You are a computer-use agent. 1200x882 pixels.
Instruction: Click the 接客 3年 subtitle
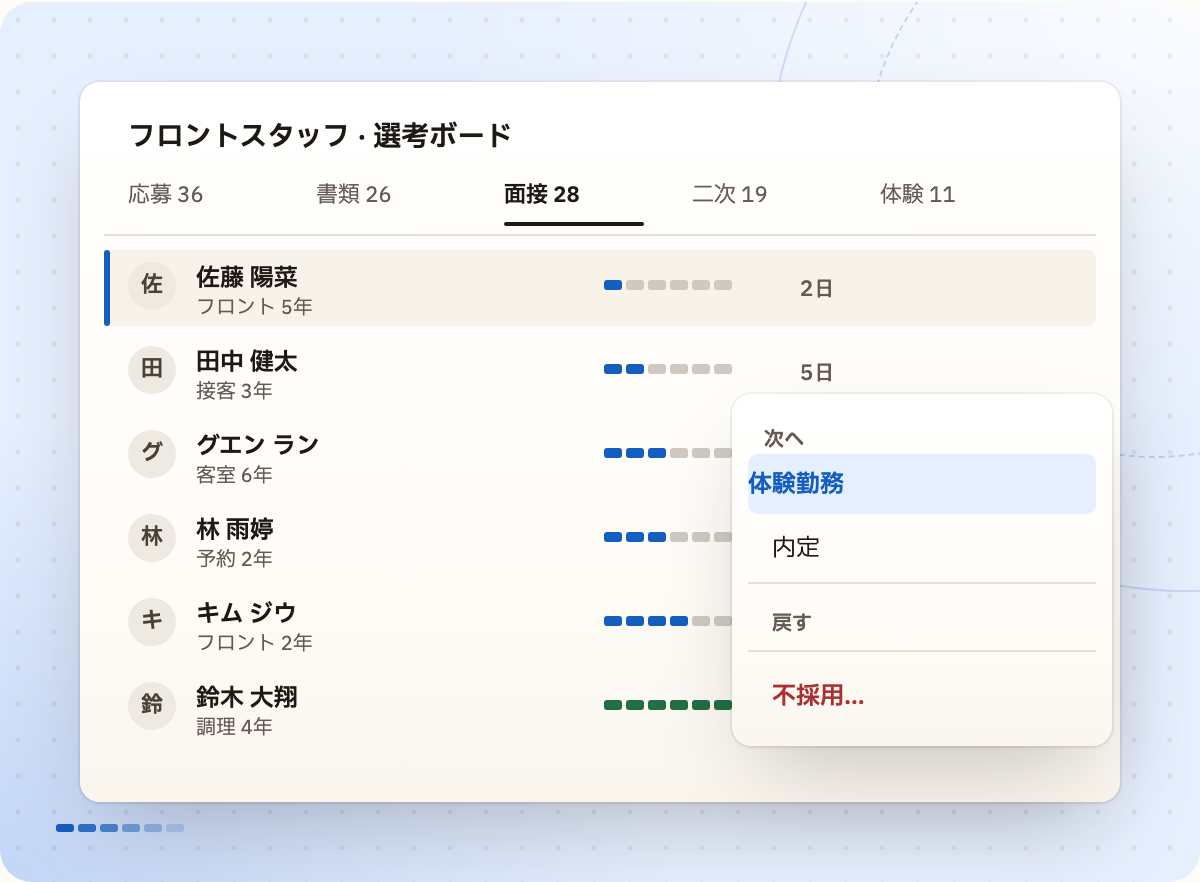click(x=235, y=391)
